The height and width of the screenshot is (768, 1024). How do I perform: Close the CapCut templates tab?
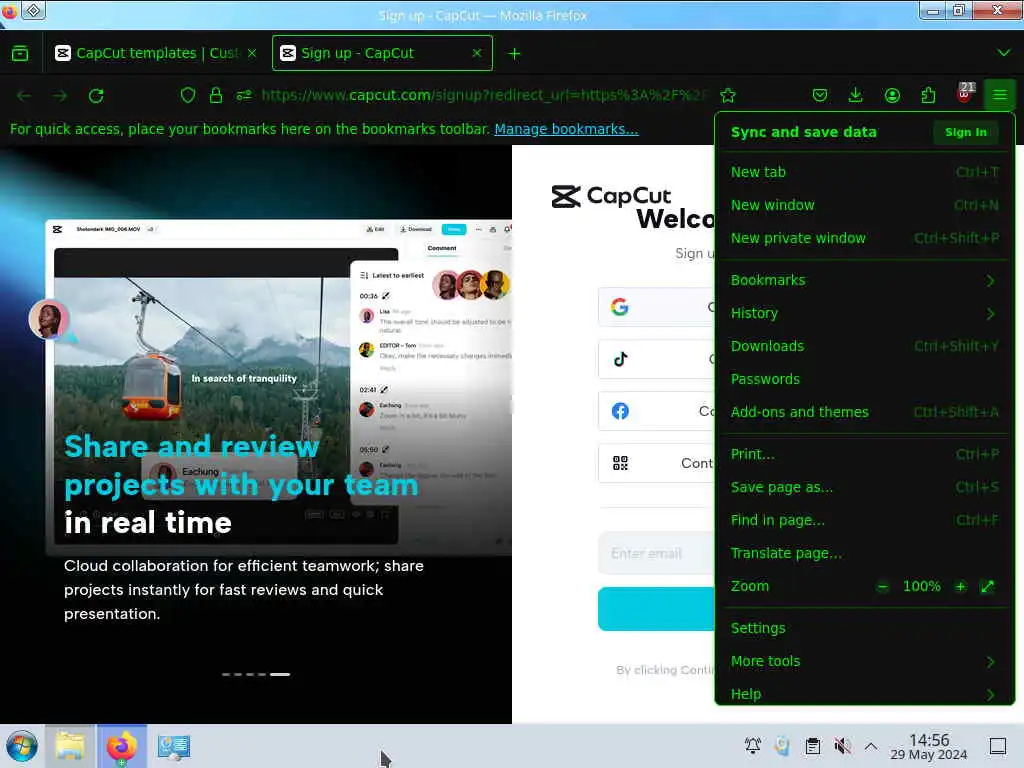tap(252, 53)
